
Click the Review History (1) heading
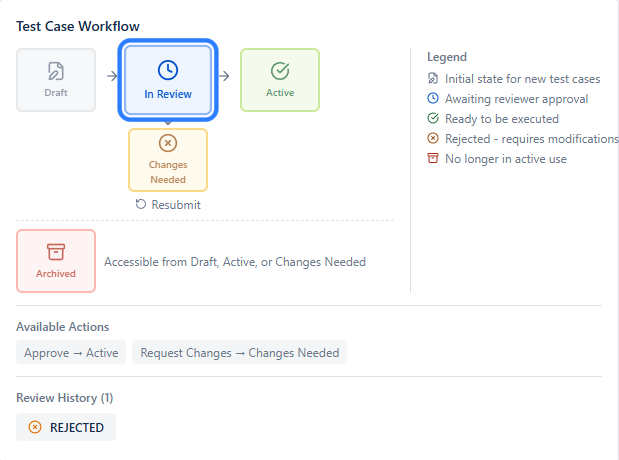tap(64, 398)
